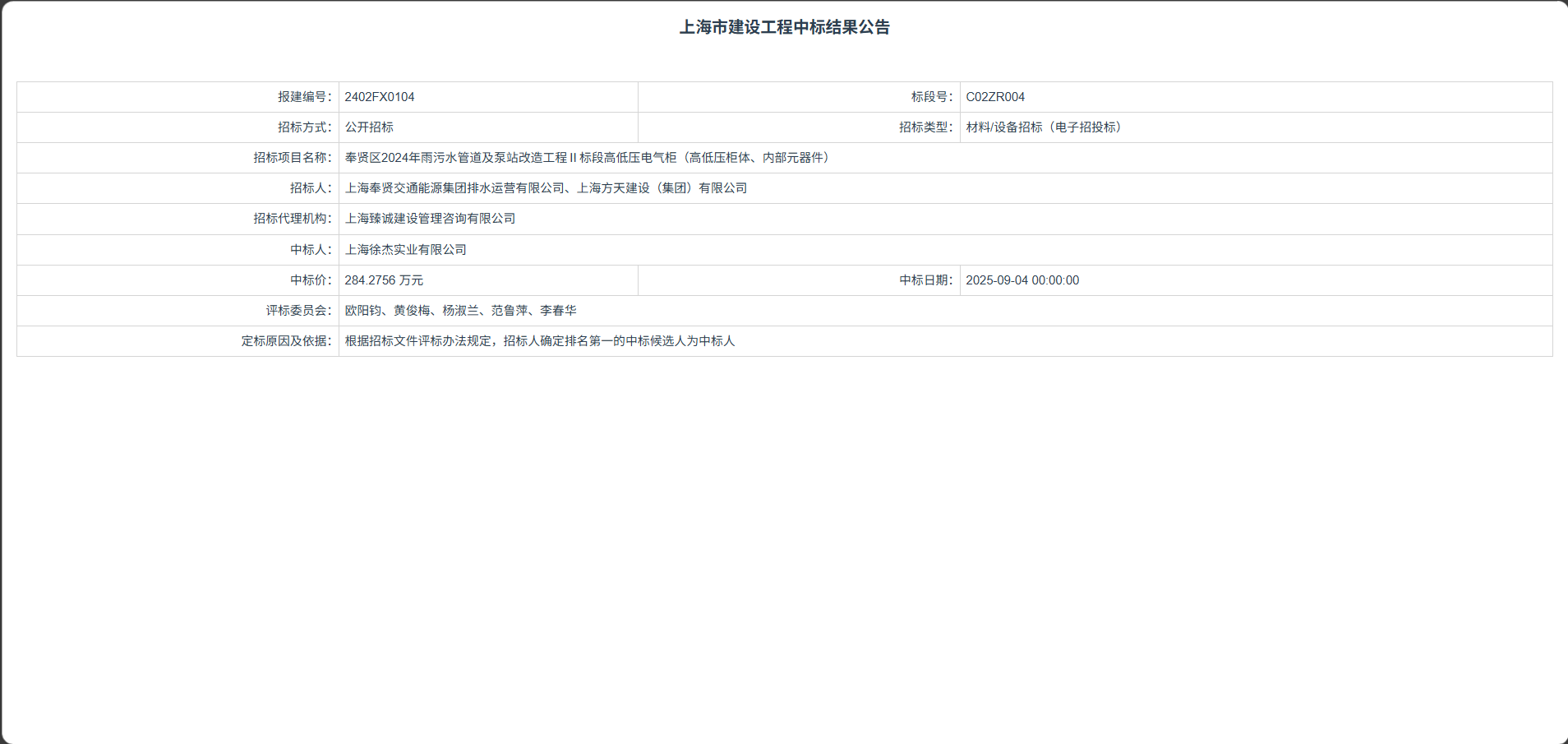Click the page title 上海市建设工程中标结果公告

click(x=784, y=27)
